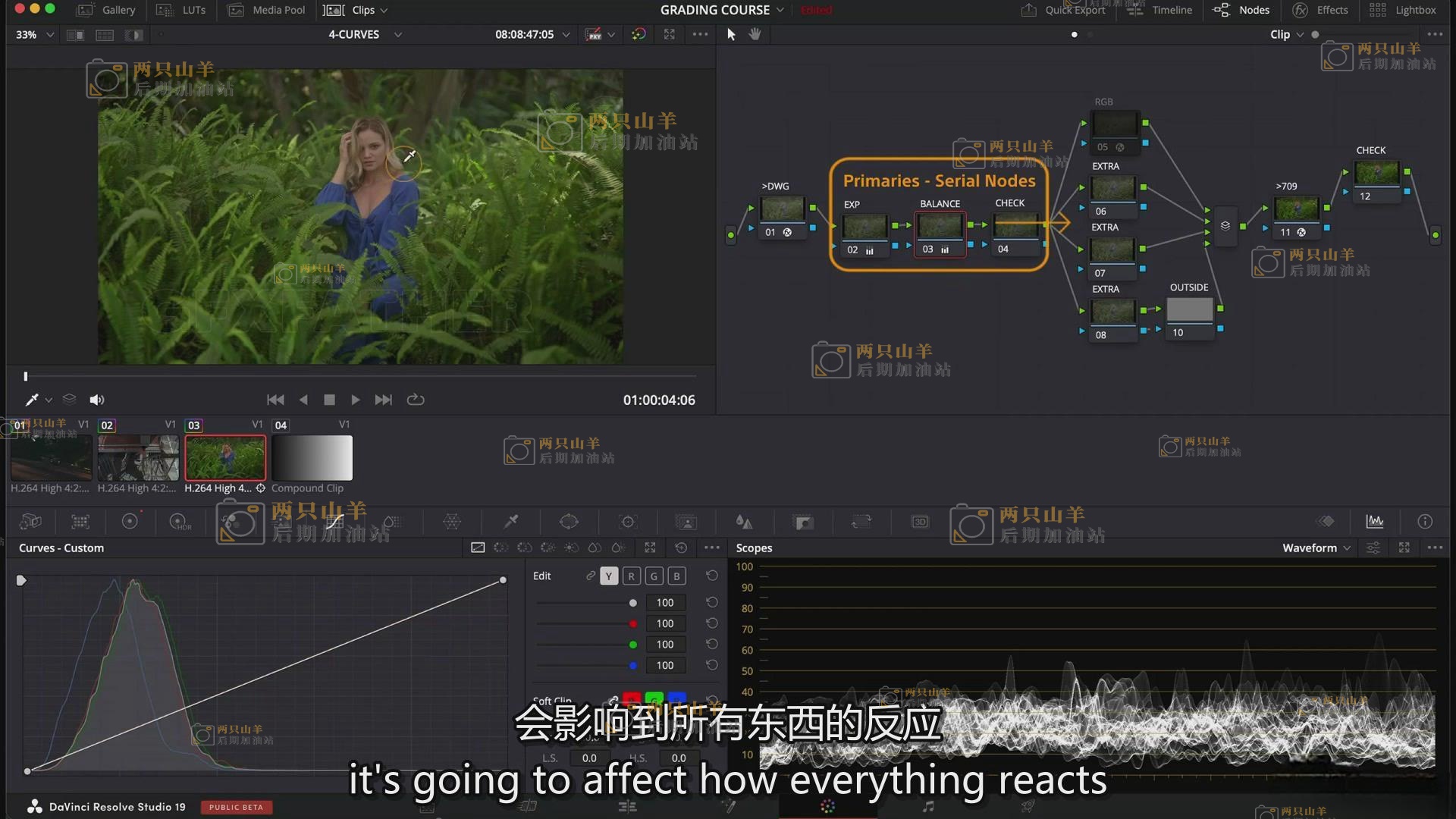This screenshot has width=1456, height=819.
Task: Open the Tracker palette icon
Action: [x=628, y=522]
